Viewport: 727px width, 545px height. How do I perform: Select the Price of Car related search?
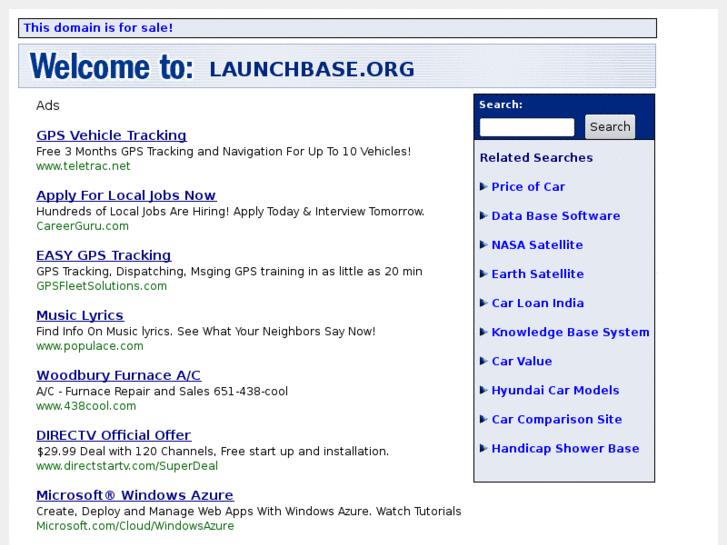tap(528, 186)
